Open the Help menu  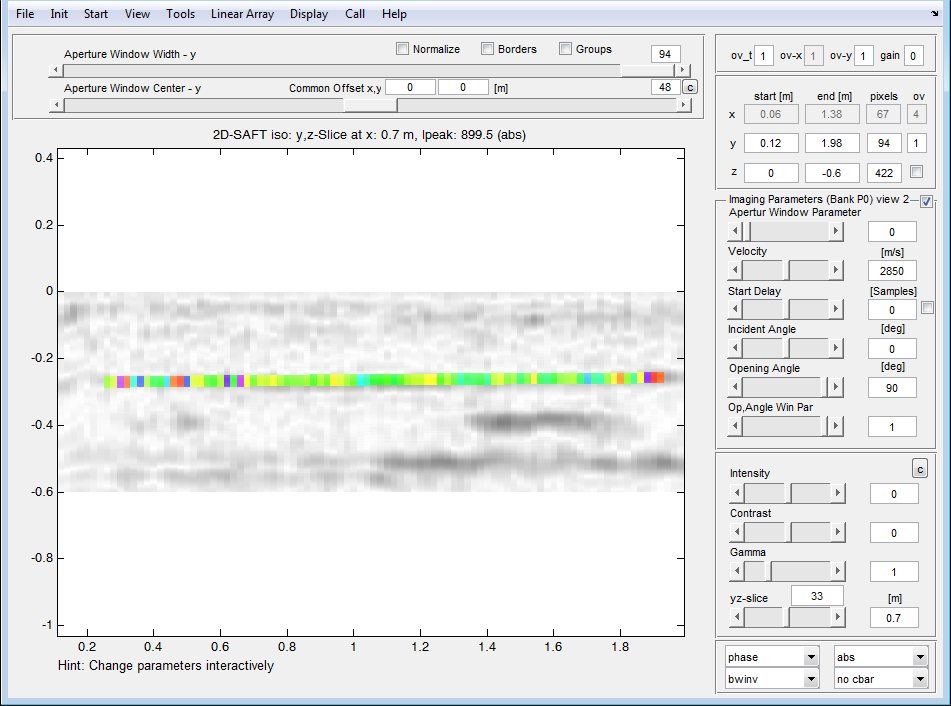click(394, 14)
